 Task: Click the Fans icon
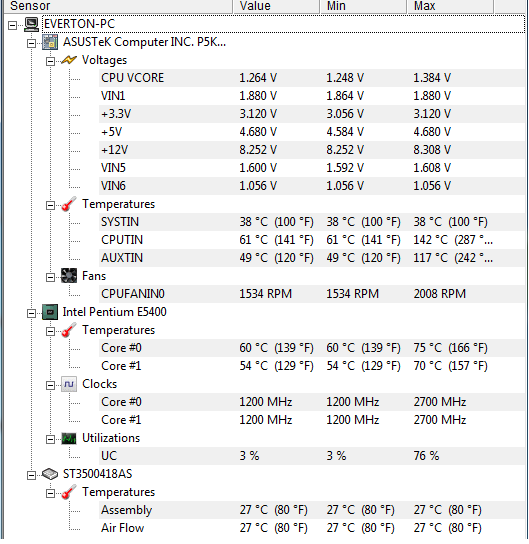tap(69, 276)
